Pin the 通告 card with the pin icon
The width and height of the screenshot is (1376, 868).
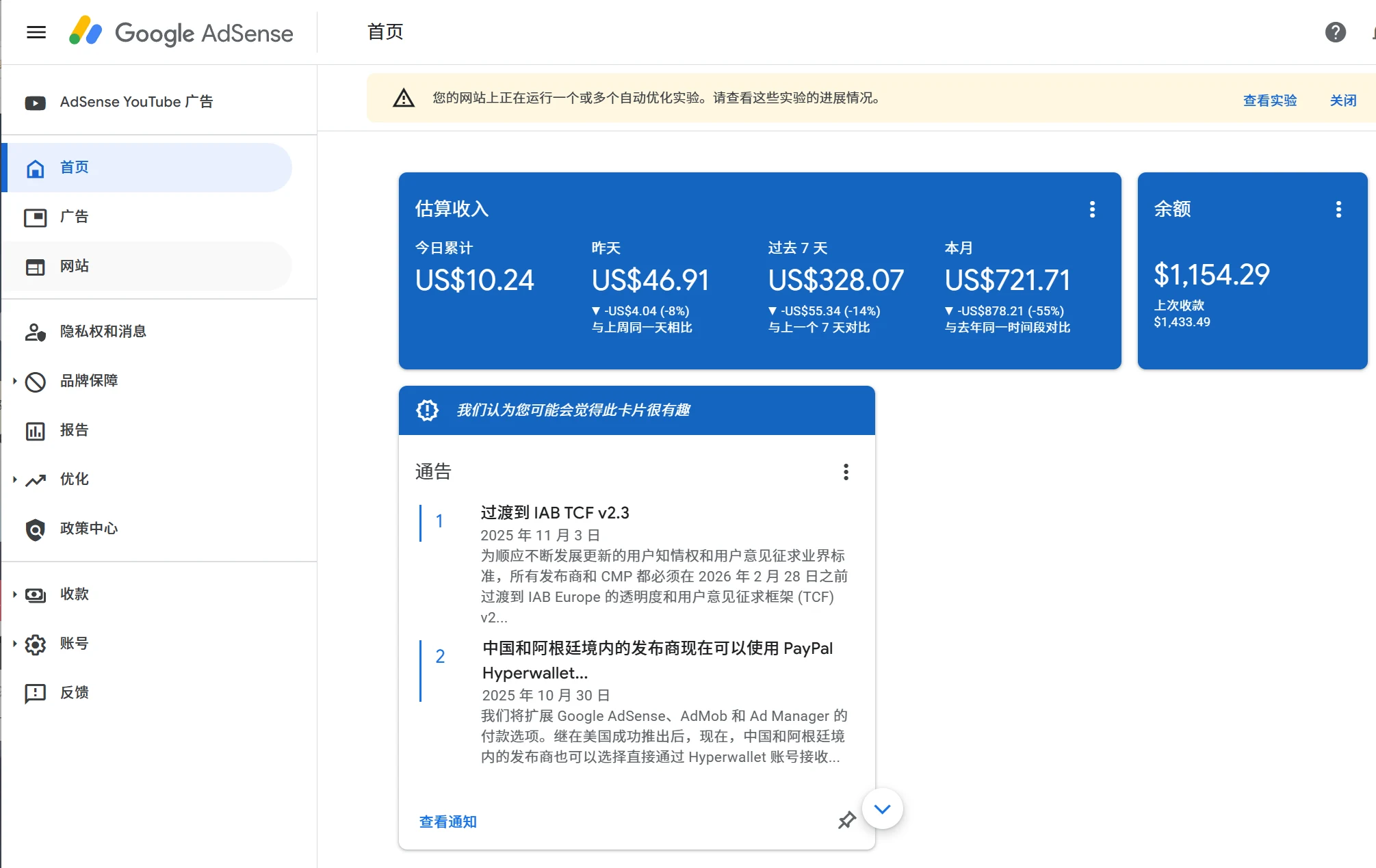[847, 819]
